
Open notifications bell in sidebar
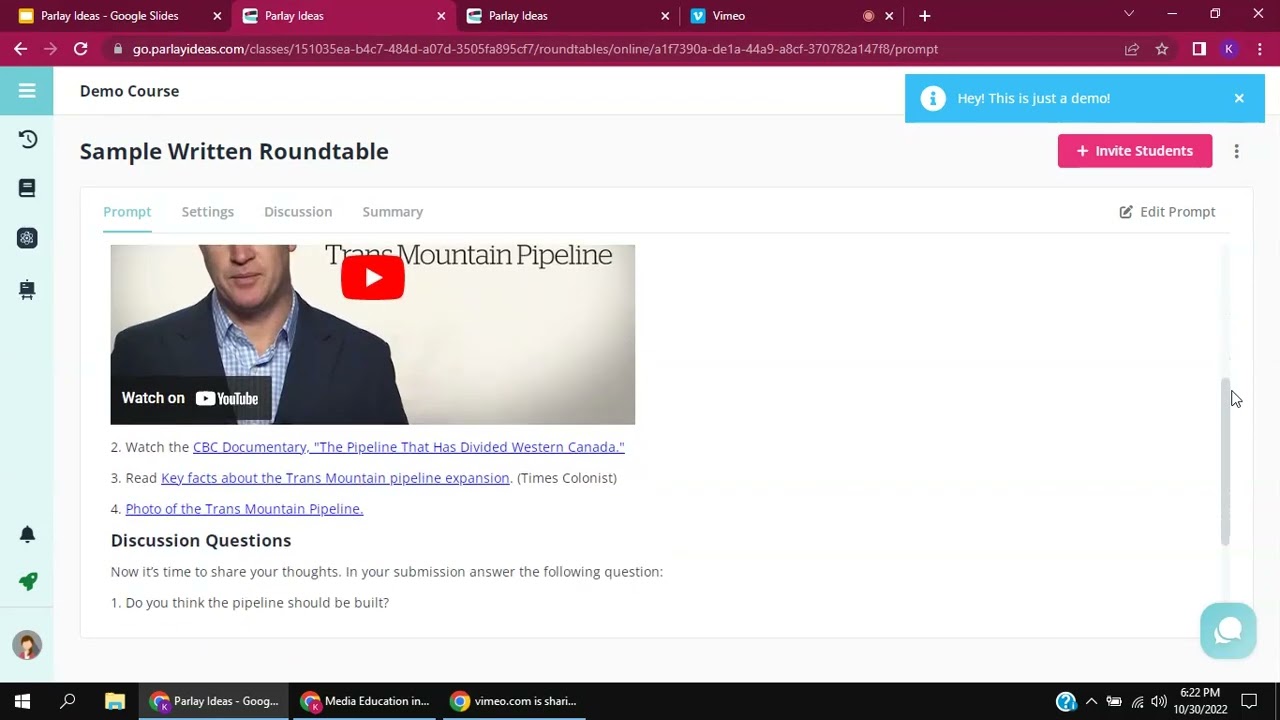27,534
